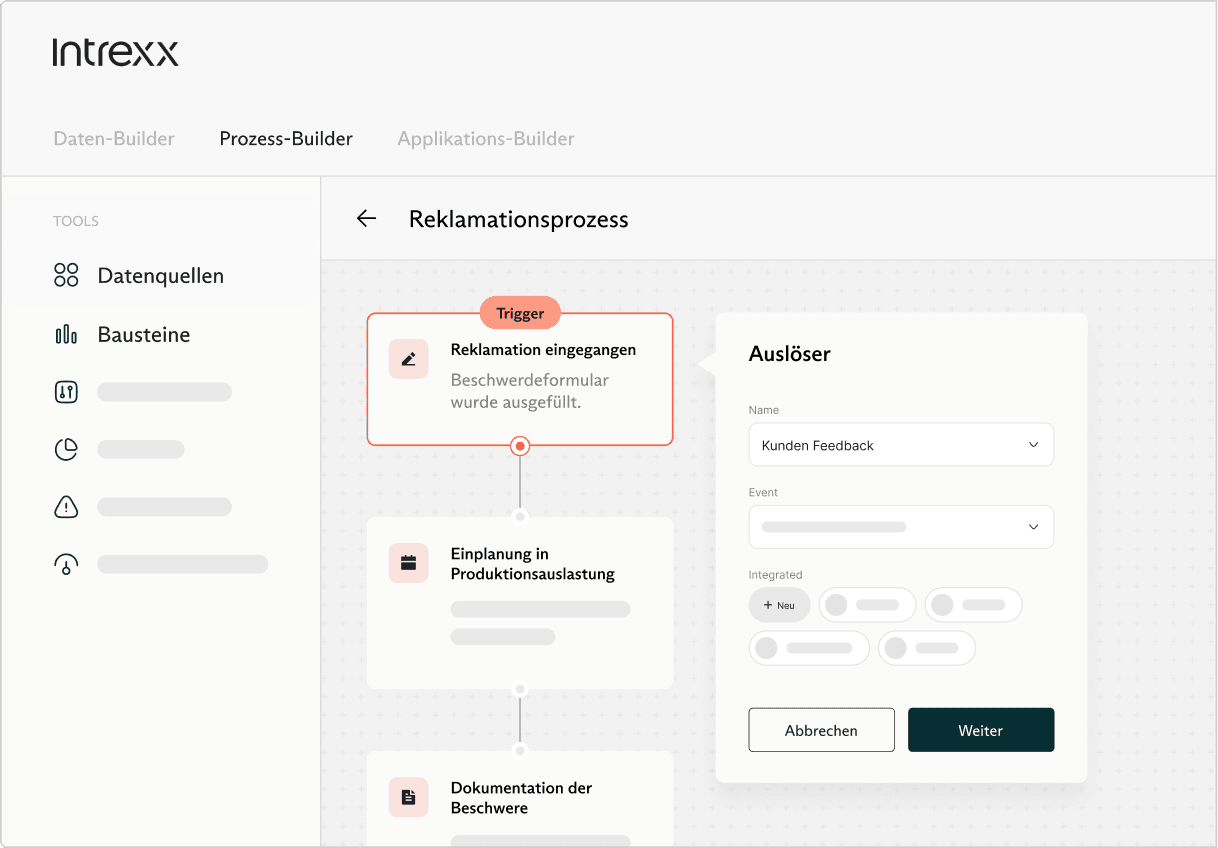Click the dark Weiter button

click(980, 730)
